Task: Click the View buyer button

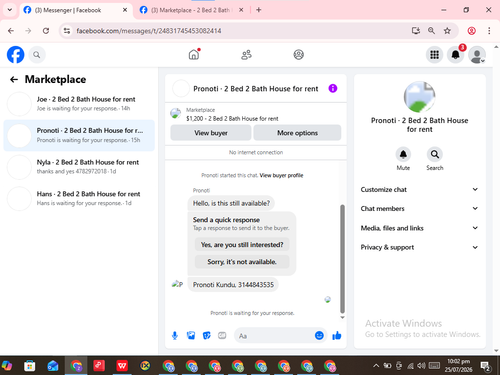Action: 211,133
